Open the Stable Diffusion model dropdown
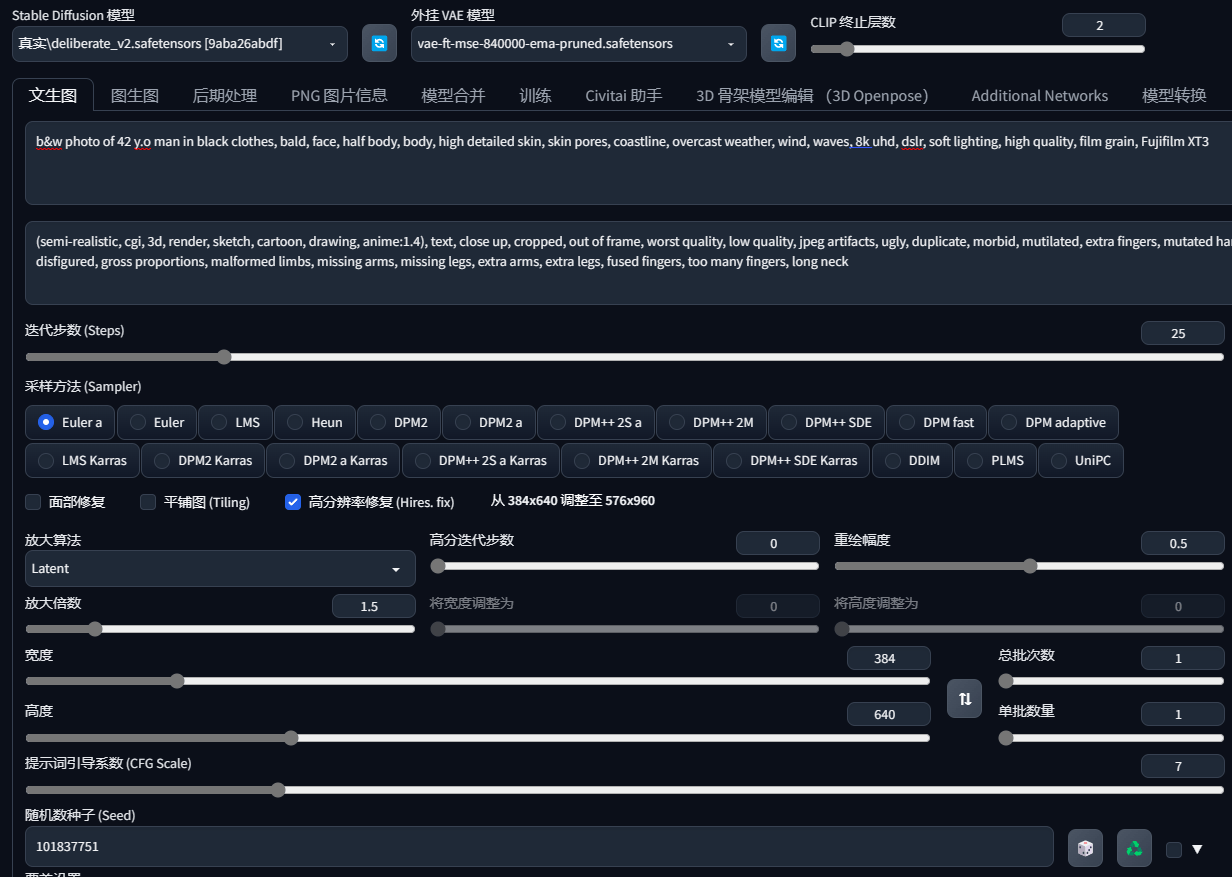Viewport: 1232px width, 877px height. pos(180,44)
